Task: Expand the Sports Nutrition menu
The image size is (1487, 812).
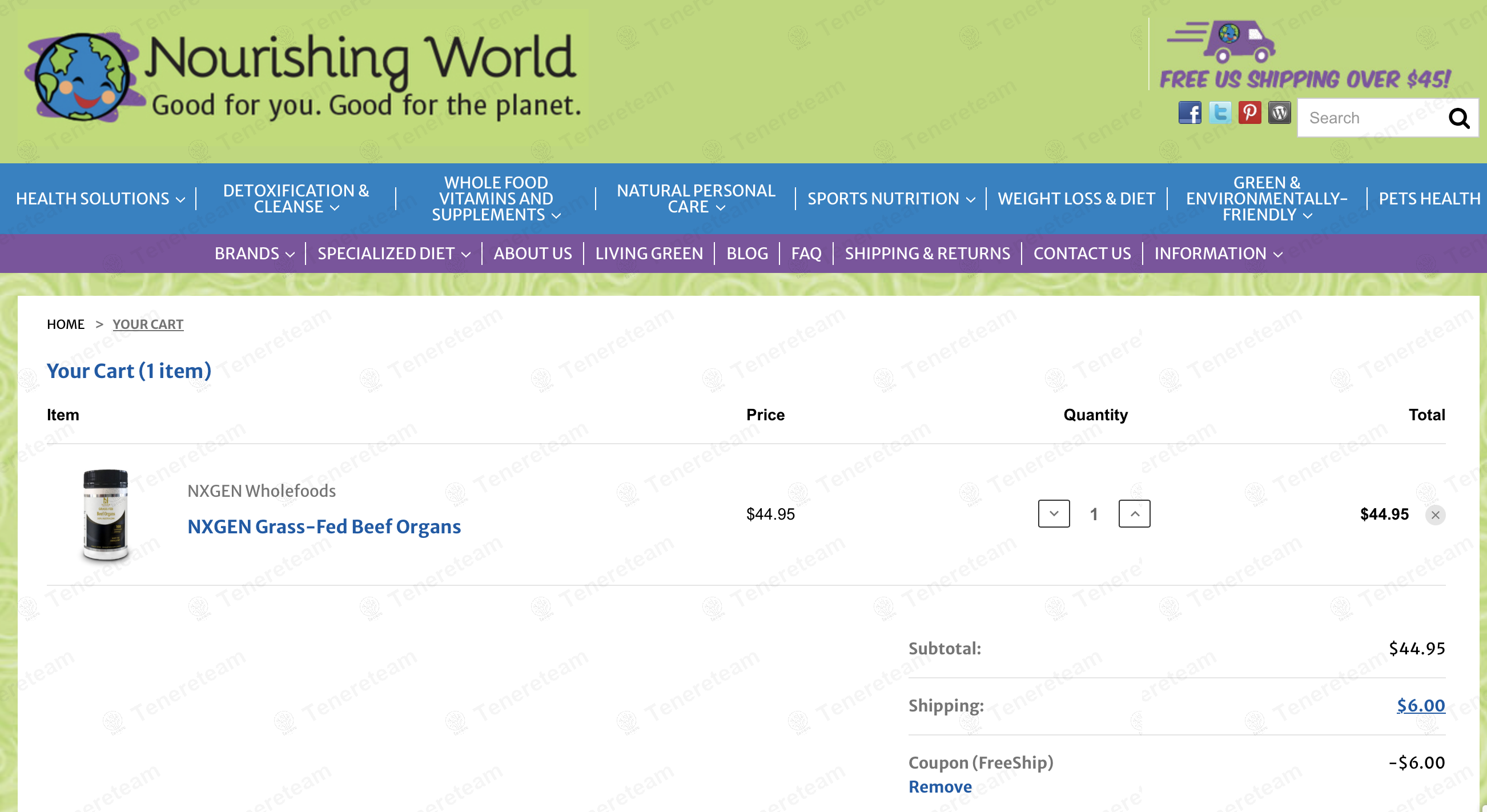Action: [891, 199]
